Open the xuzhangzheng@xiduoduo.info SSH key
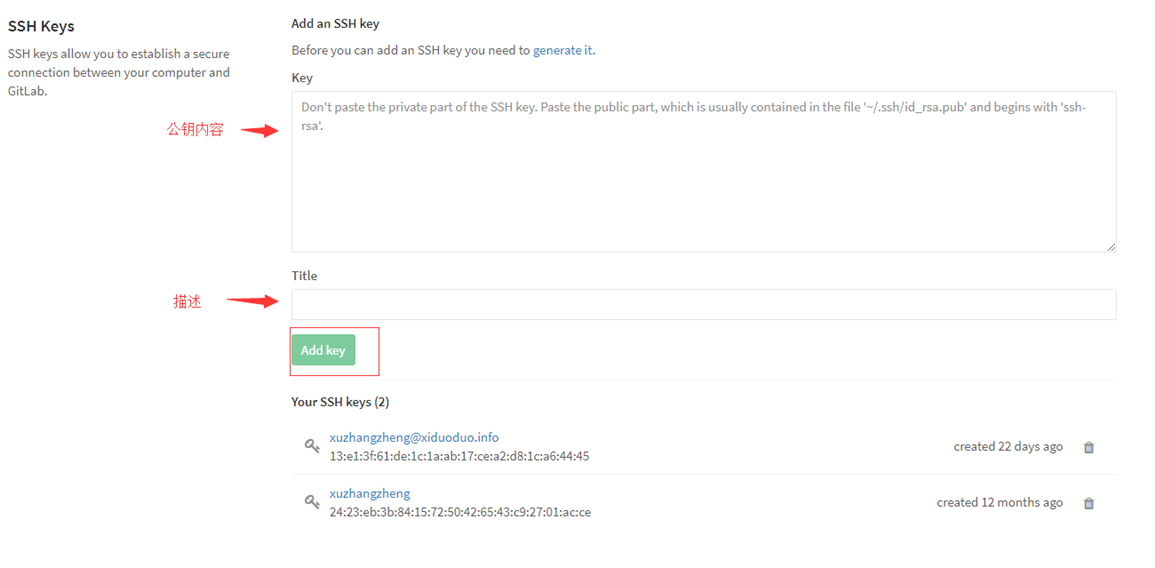Screen dimensions: 1155x568 tap(414, 438)
